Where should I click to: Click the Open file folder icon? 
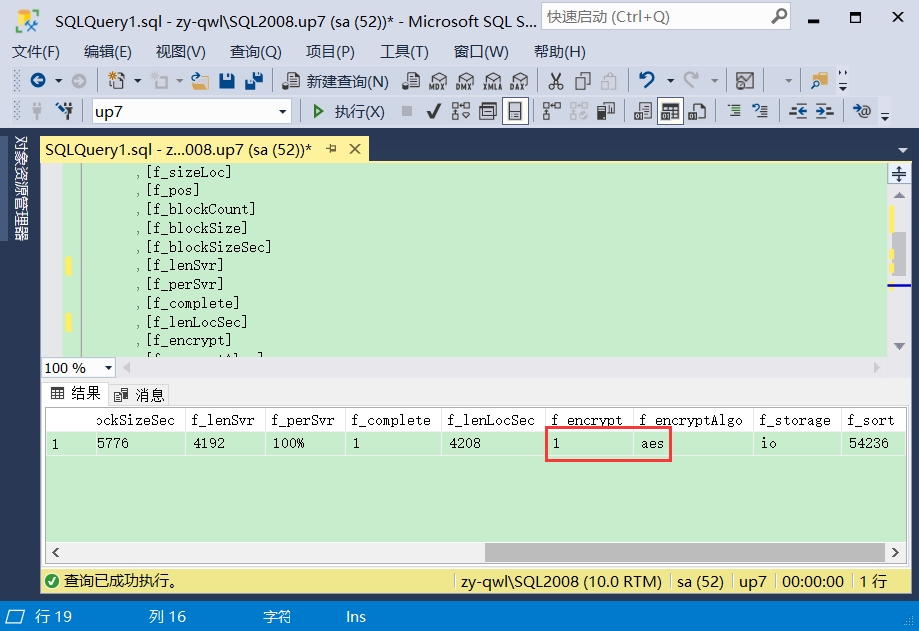(200, 81)
